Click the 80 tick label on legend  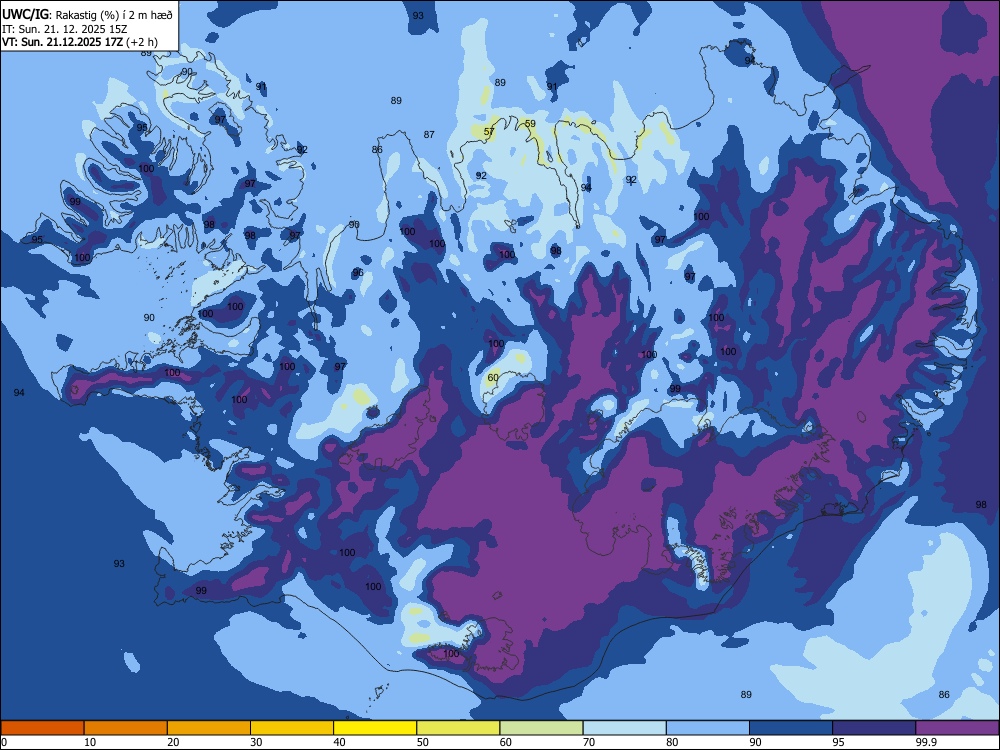coord(672,742)
